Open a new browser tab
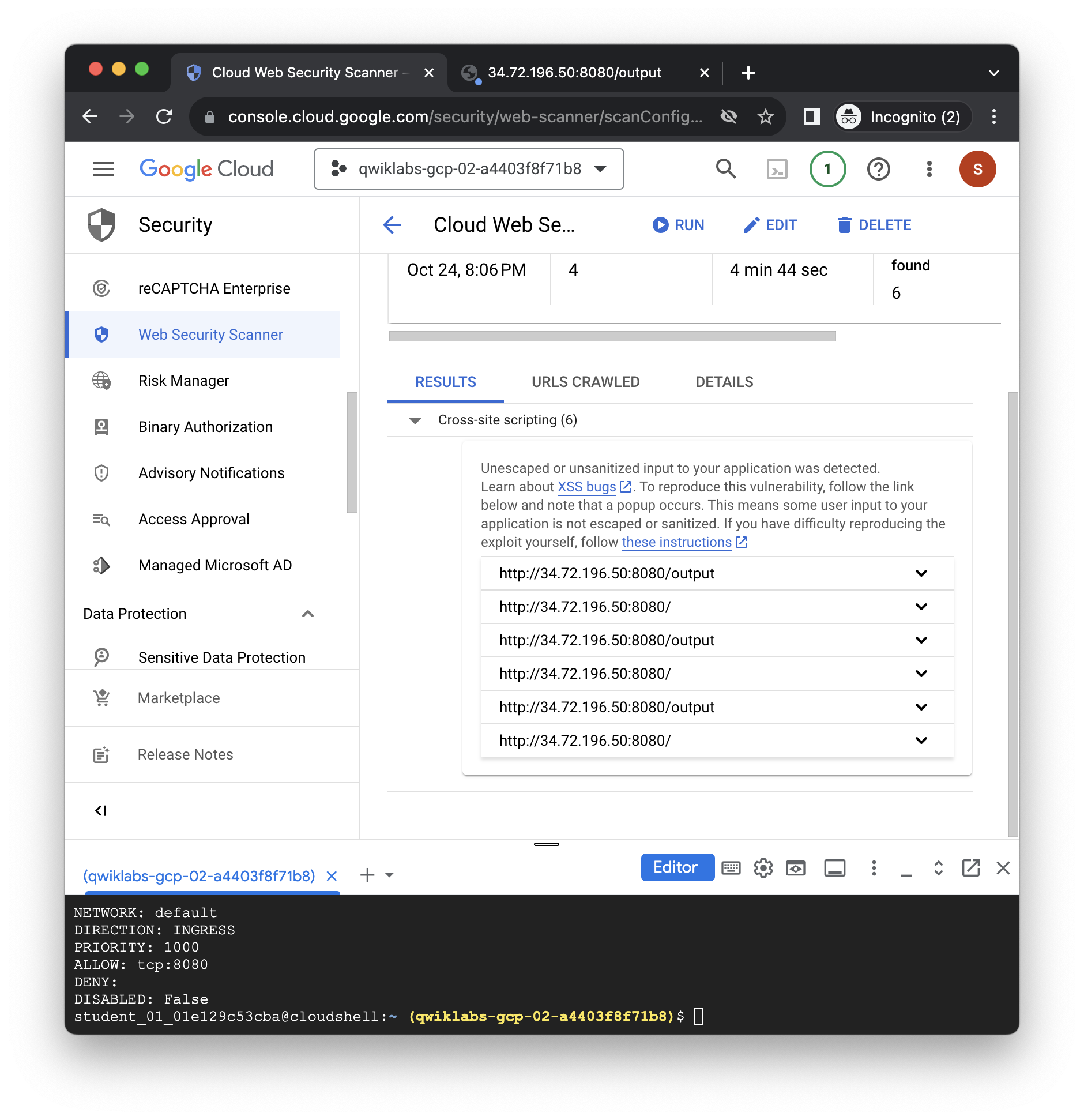Image resolution: width=1084 pixels, height=1120 pixels. [748, 73]
